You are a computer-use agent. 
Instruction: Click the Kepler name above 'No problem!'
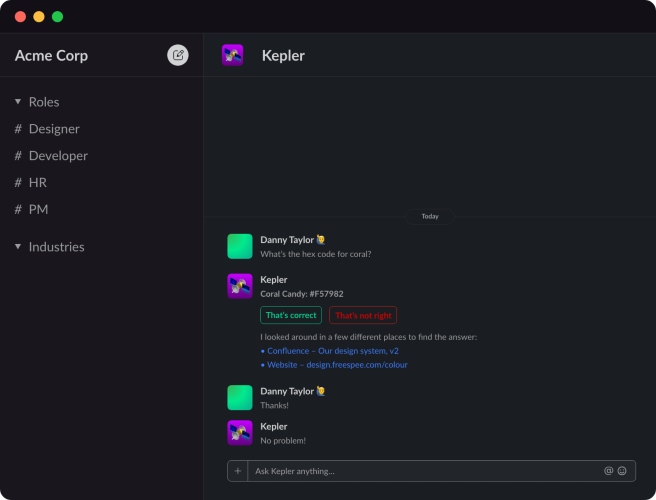click(274, 426)
